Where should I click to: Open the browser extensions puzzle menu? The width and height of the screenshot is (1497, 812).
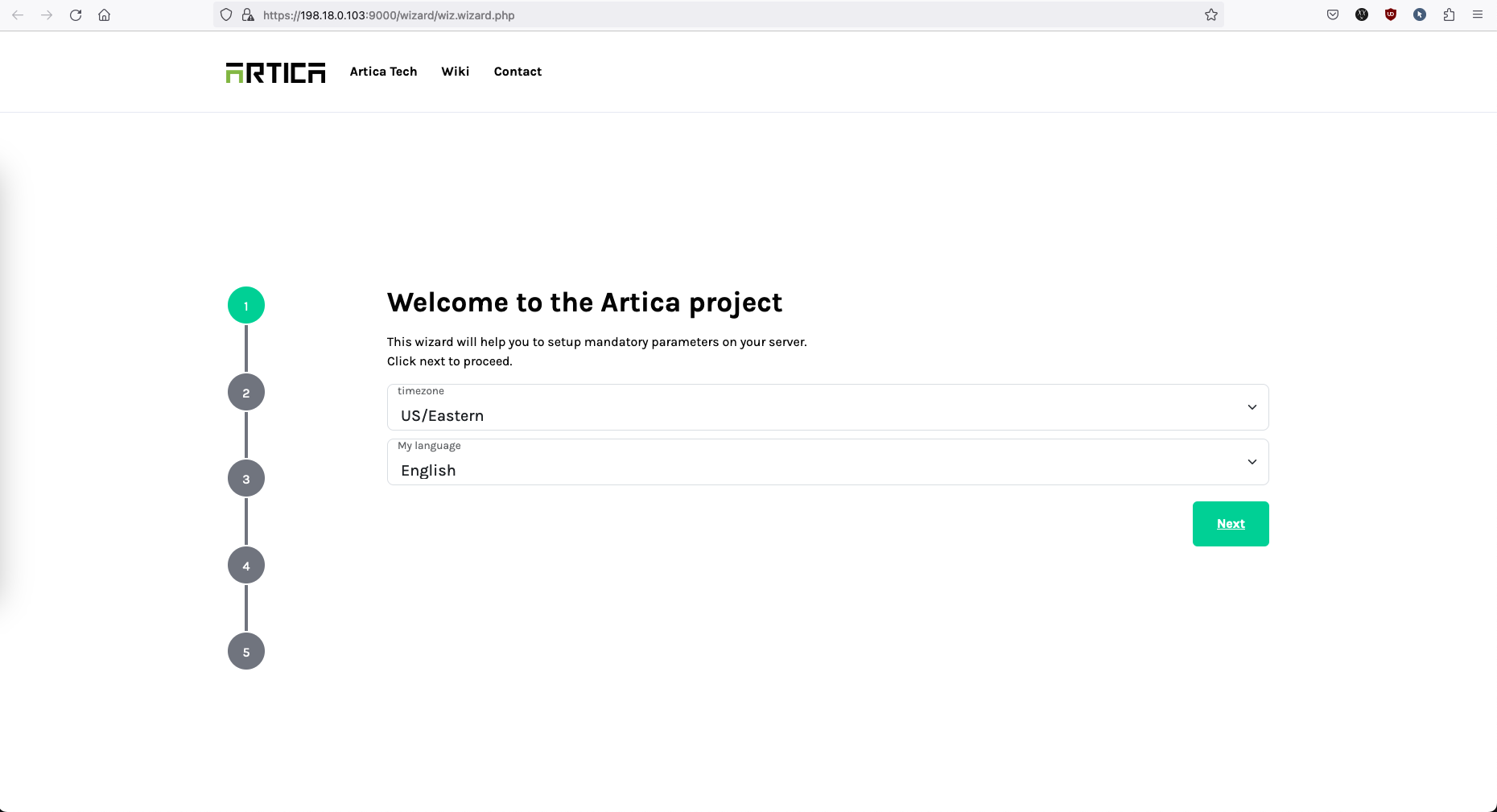pyautogui.click(x=1449, y=14)
